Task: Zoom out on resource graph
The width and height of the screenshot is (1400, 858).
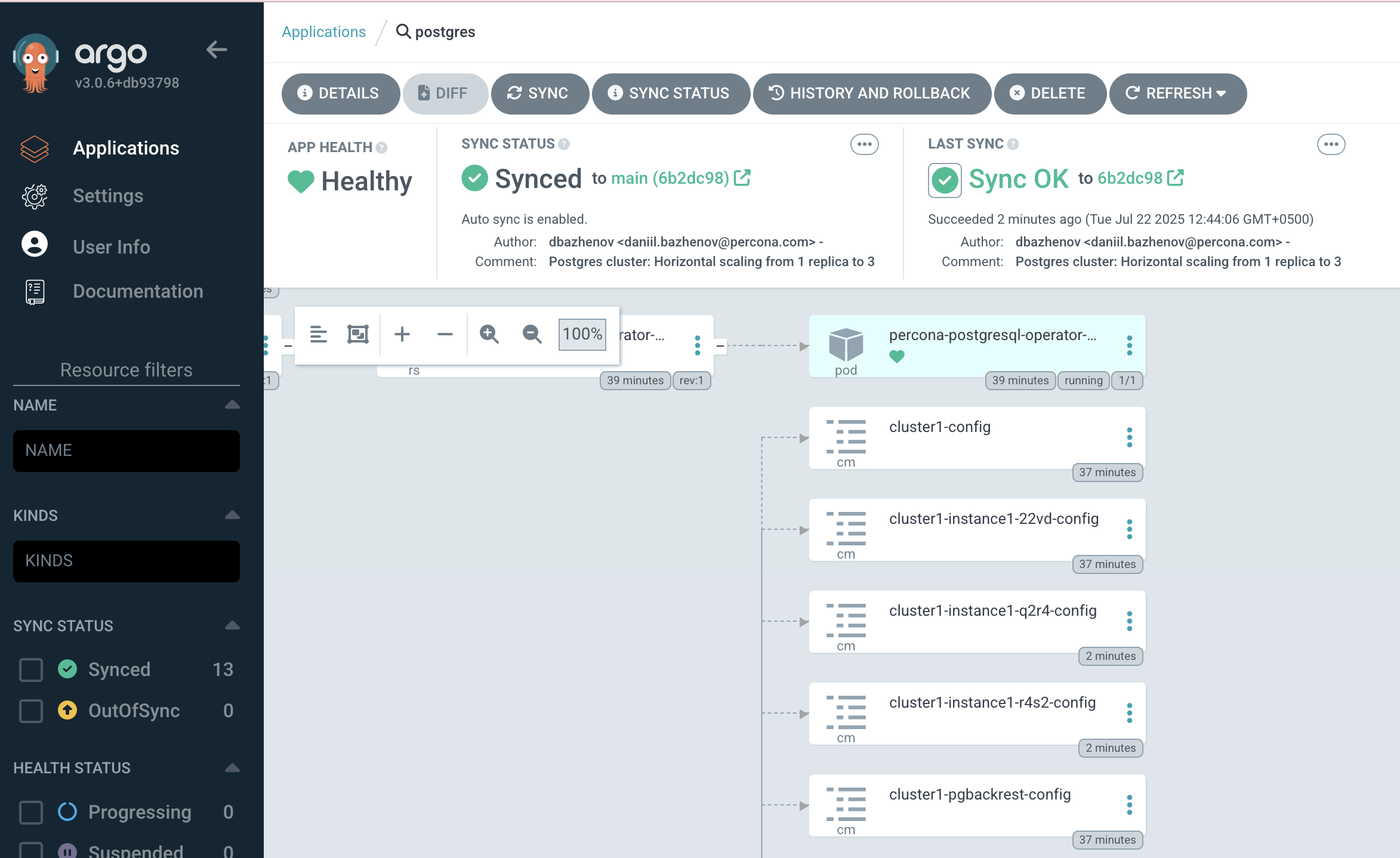Action: pyautogui.click(x=532, y=334)
